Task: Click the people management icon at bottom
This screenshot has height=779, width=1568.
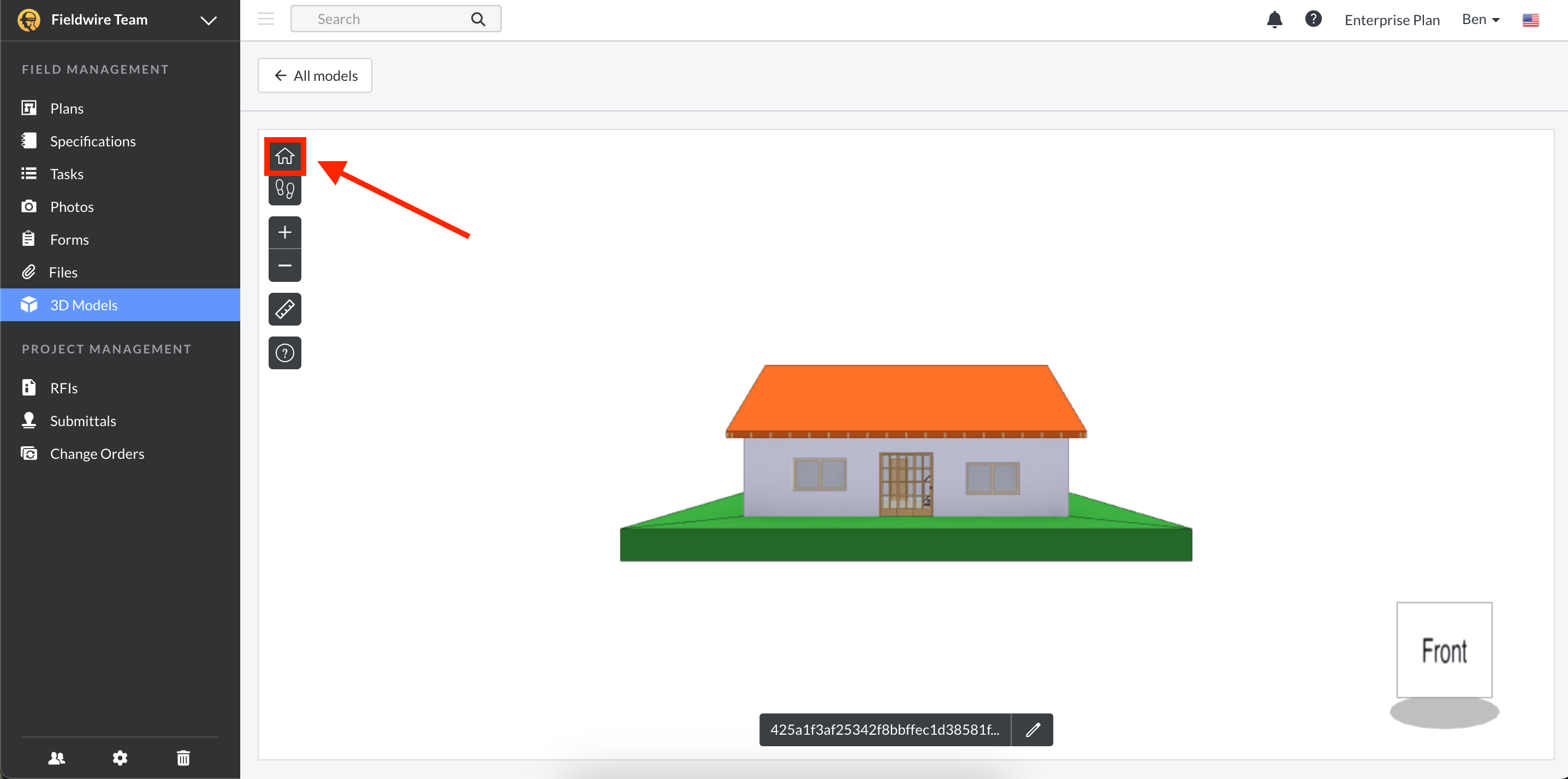Action: (x=56, y=758)
